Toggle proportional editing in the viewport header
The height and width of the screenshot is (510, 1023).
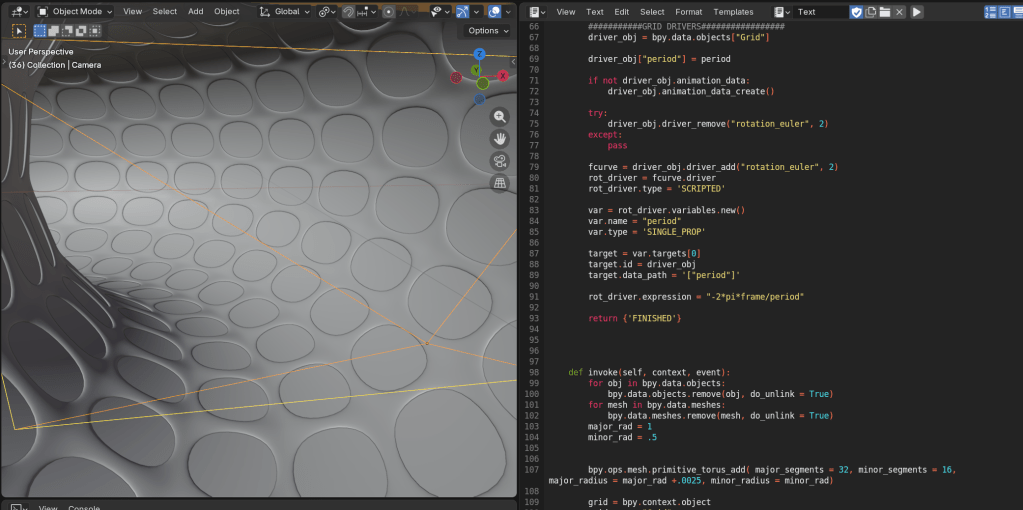[x=389, y=12]
